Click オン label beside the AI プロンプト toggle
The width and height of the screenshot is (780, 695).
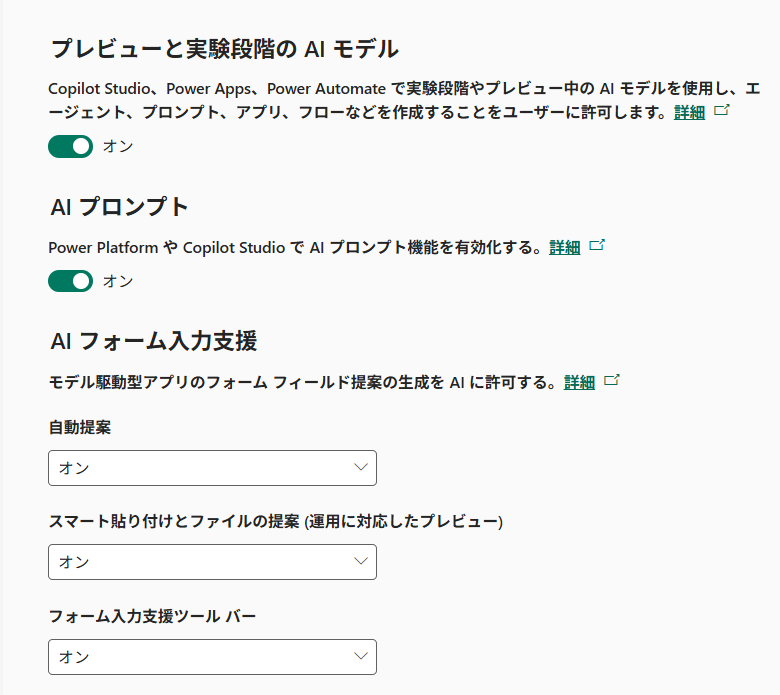(118, 281)
